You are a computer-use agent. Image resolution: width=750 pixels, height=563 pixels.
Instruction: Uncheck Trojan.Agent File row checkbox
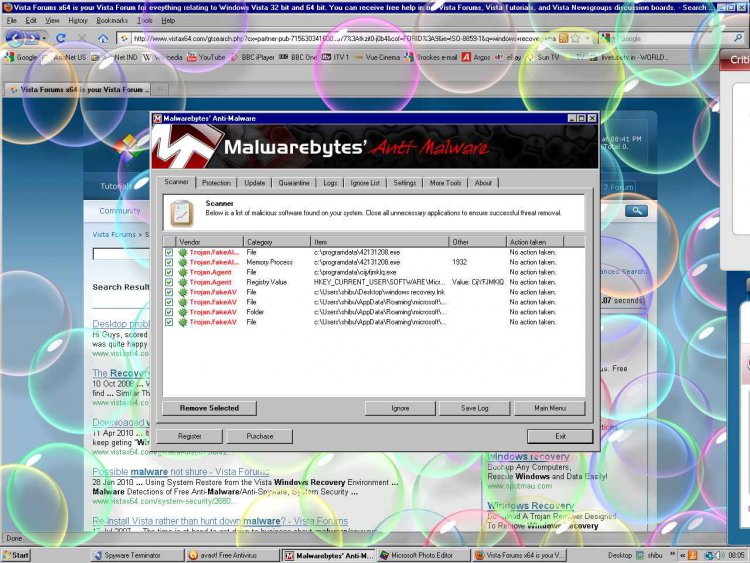[x=169, y=272]
